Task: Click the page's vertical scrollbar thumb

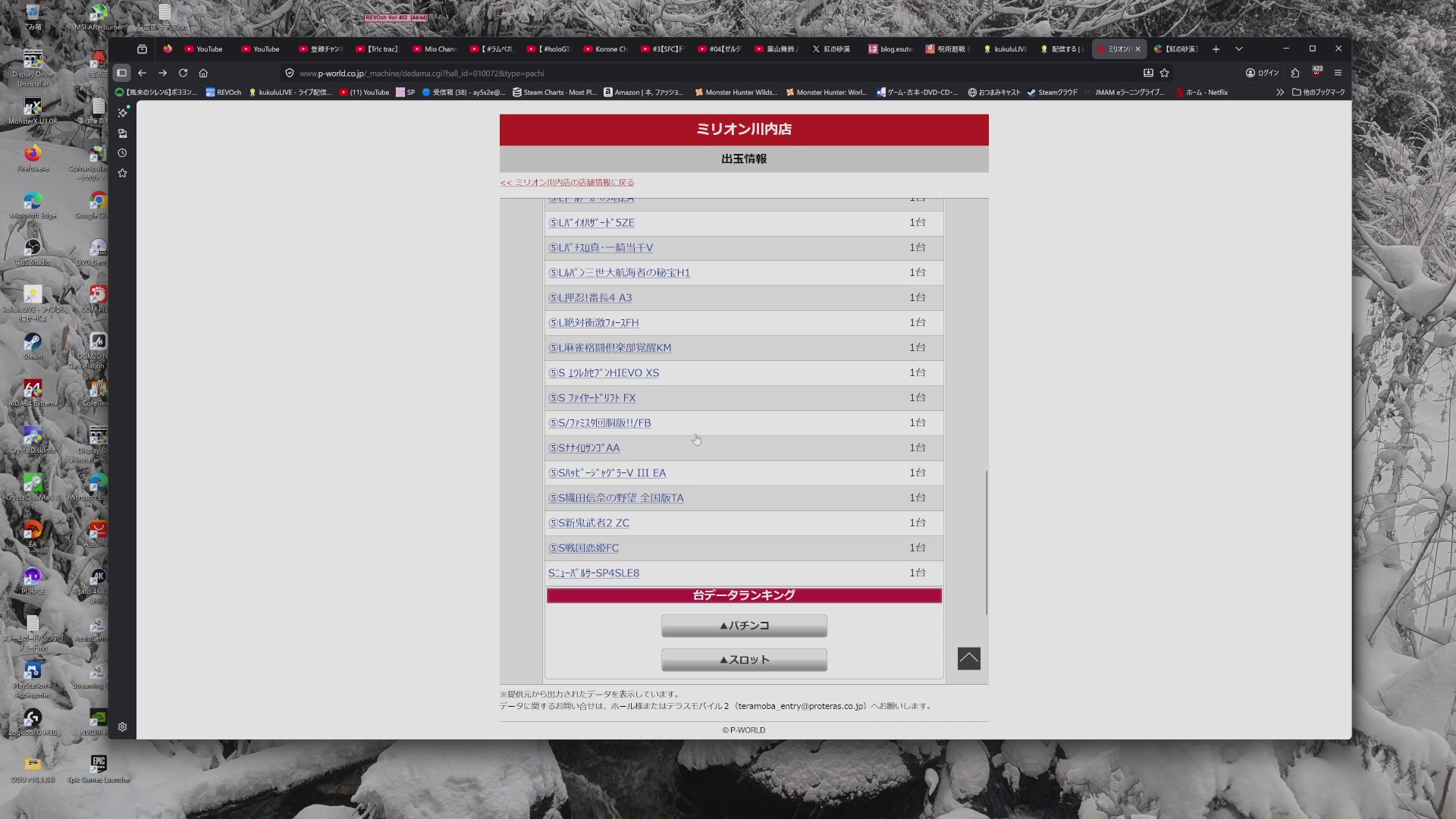Action: [x=987, y=542]
